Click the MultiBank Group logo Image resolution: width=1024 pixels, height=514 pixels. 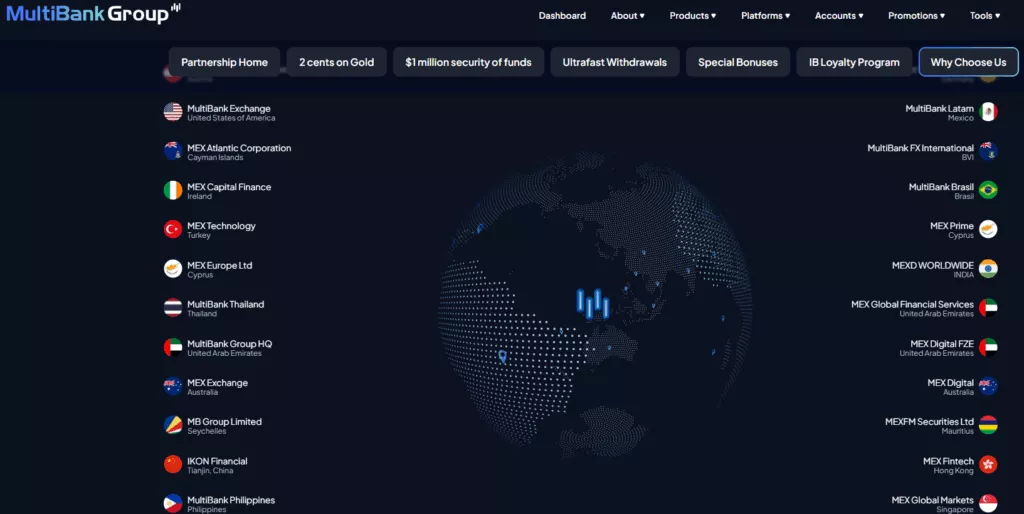pos(93,13)
